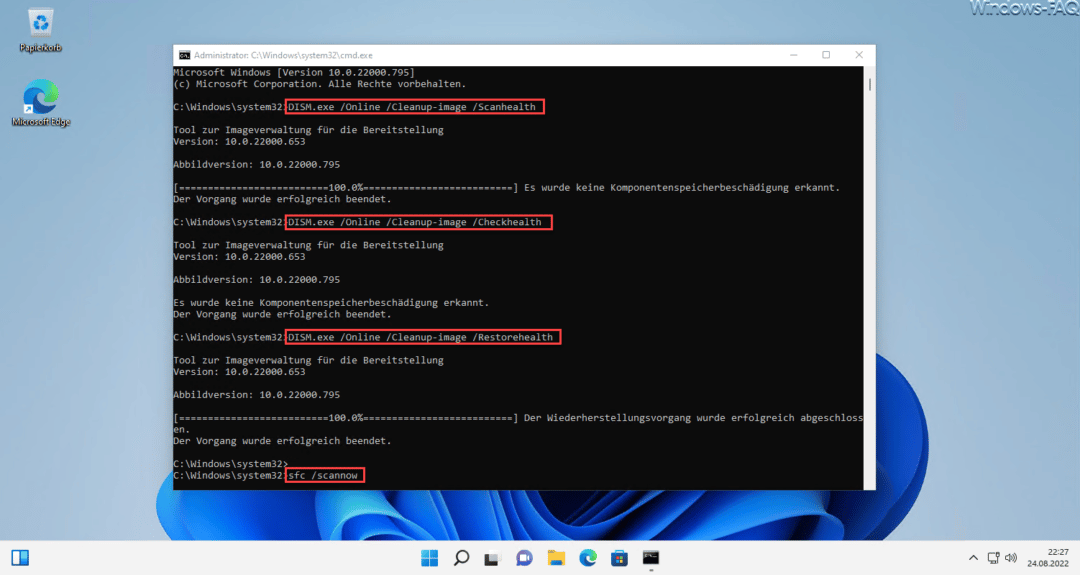
Task: Open the network status tray icon
Action: (x=993, y=558)
